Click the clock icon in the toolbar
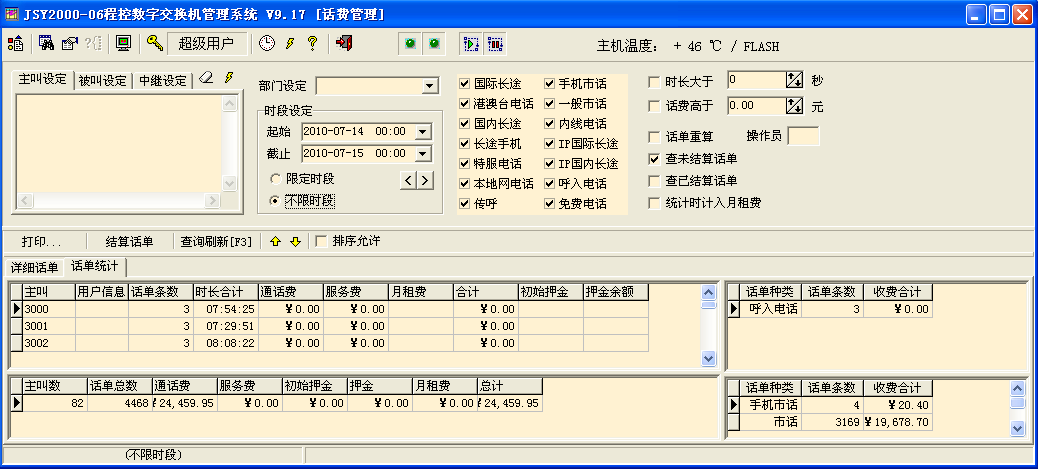The width and height of the screenshot is (1038, 469). 267,43
